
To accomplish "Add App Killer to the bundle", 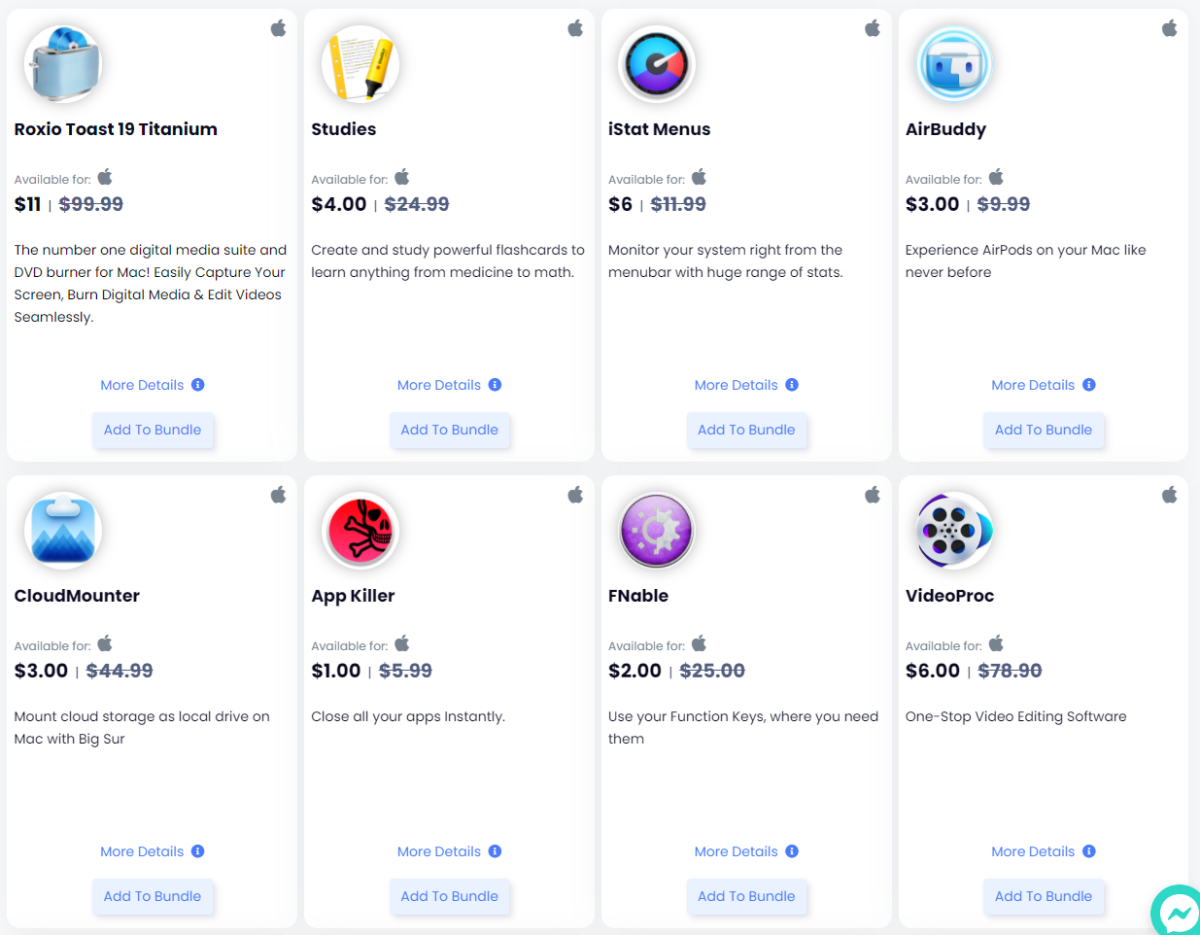I will (x=450, y=896).
